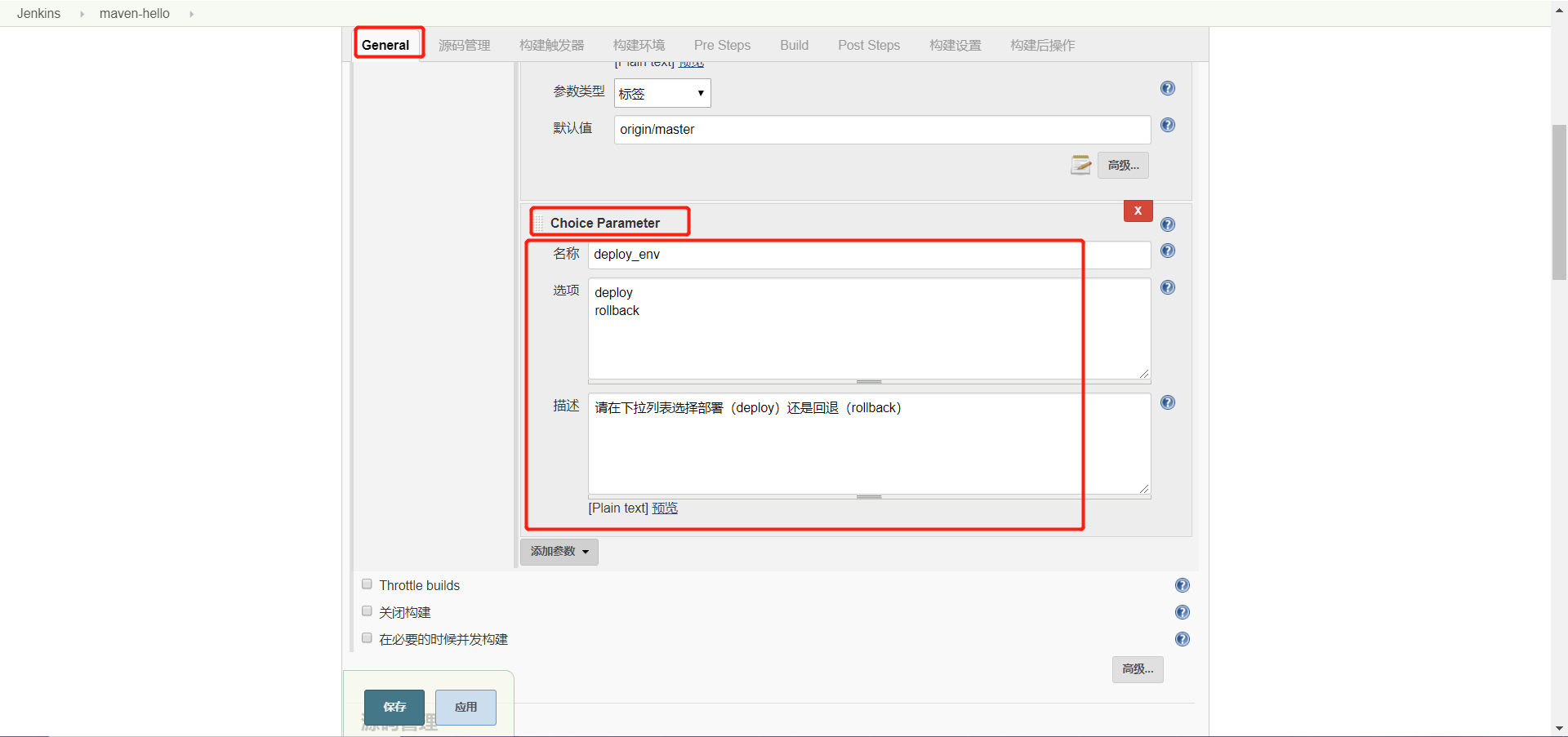This screenshot has width=1568, height=737.
Task: Check 在必要的时候并发构建 checkbox
Action: pos(367,638)
